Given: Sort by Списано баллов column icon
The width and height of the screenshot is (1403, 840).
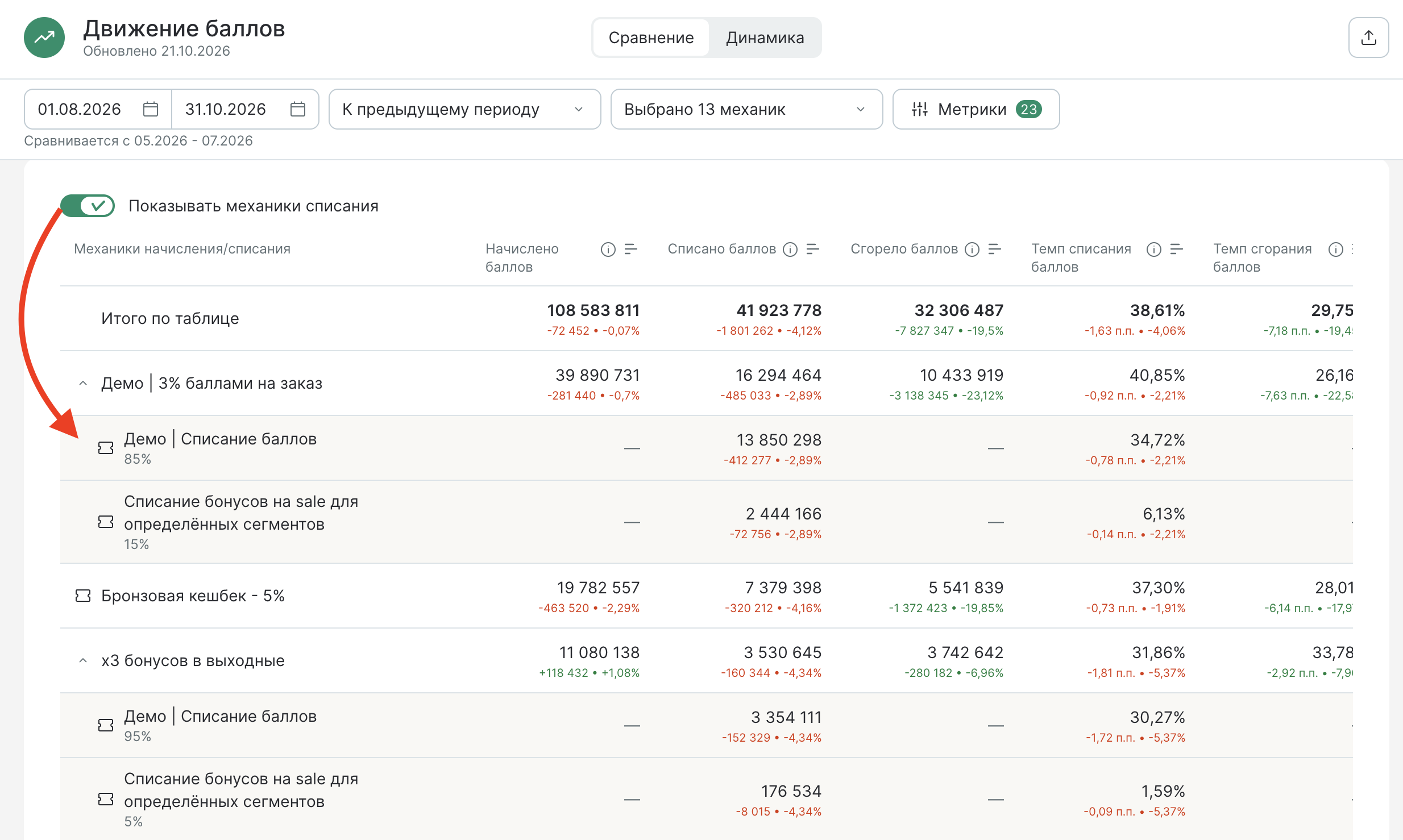Looking at the screenshot, I should pos(813,249).
